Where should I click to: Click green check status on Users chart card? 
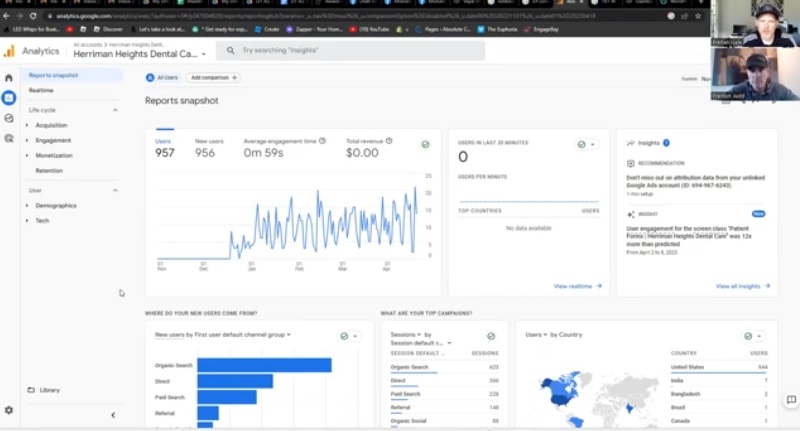(x=426, y=144)
